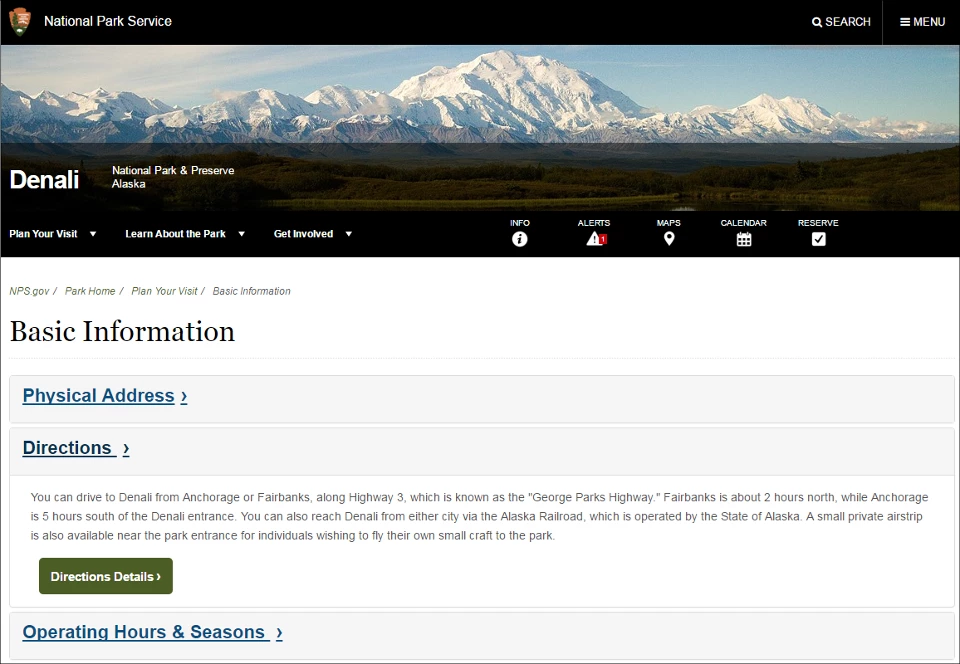The height and width of the screenshot is (664, 960).
Task: Click the RESERVE checkbox icon
Action: click(x=818, y=238)
